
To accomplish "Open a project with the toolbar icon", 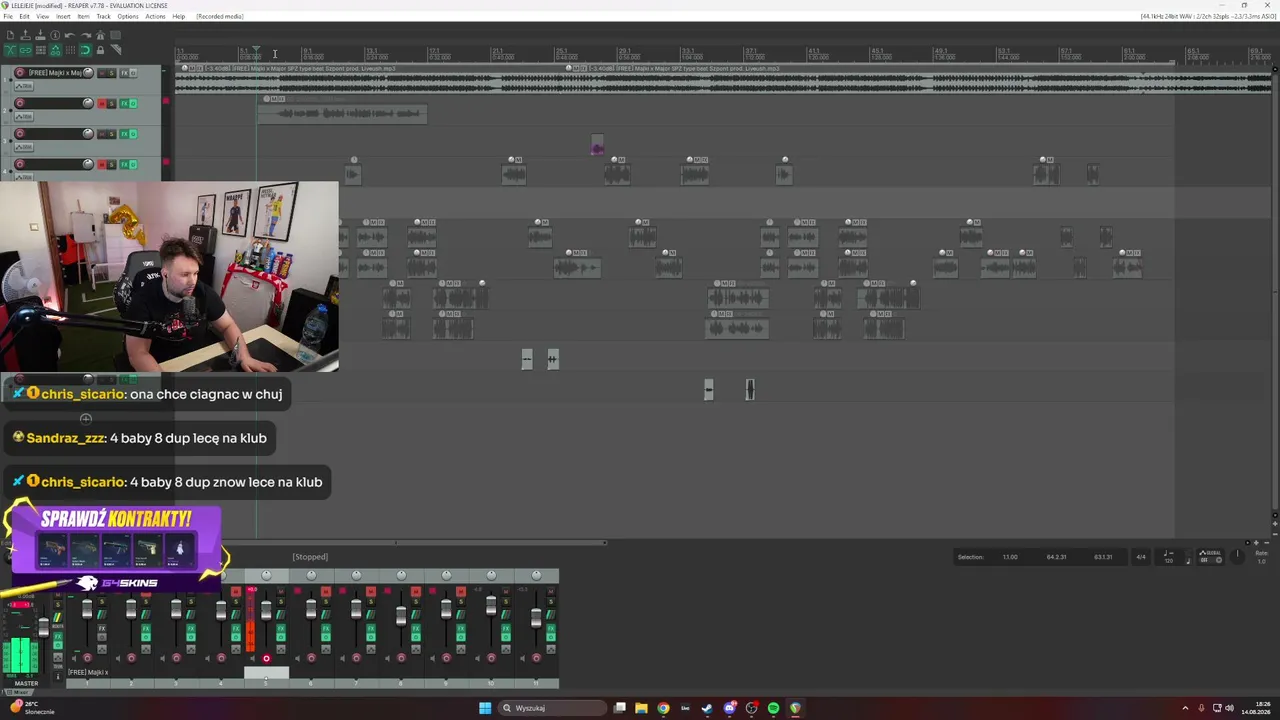I will pos(25,36).
